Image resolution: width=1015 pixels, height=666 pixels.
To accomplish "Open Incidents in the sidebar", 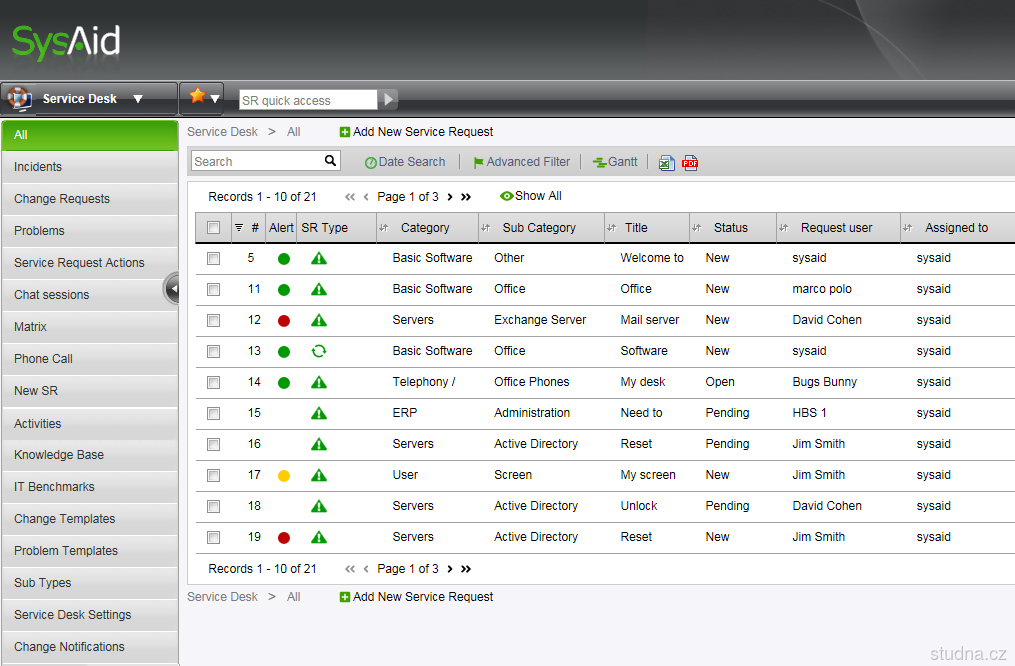I will pos(38,167).
